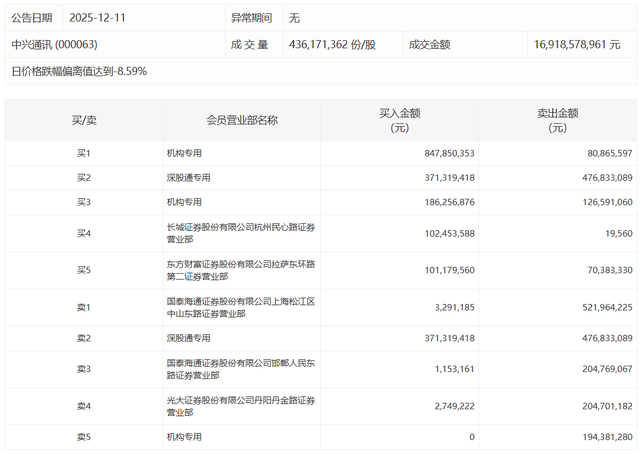The image size is (640, 454).
Task: Select the 卖3 row label
Action: (84, 369)
